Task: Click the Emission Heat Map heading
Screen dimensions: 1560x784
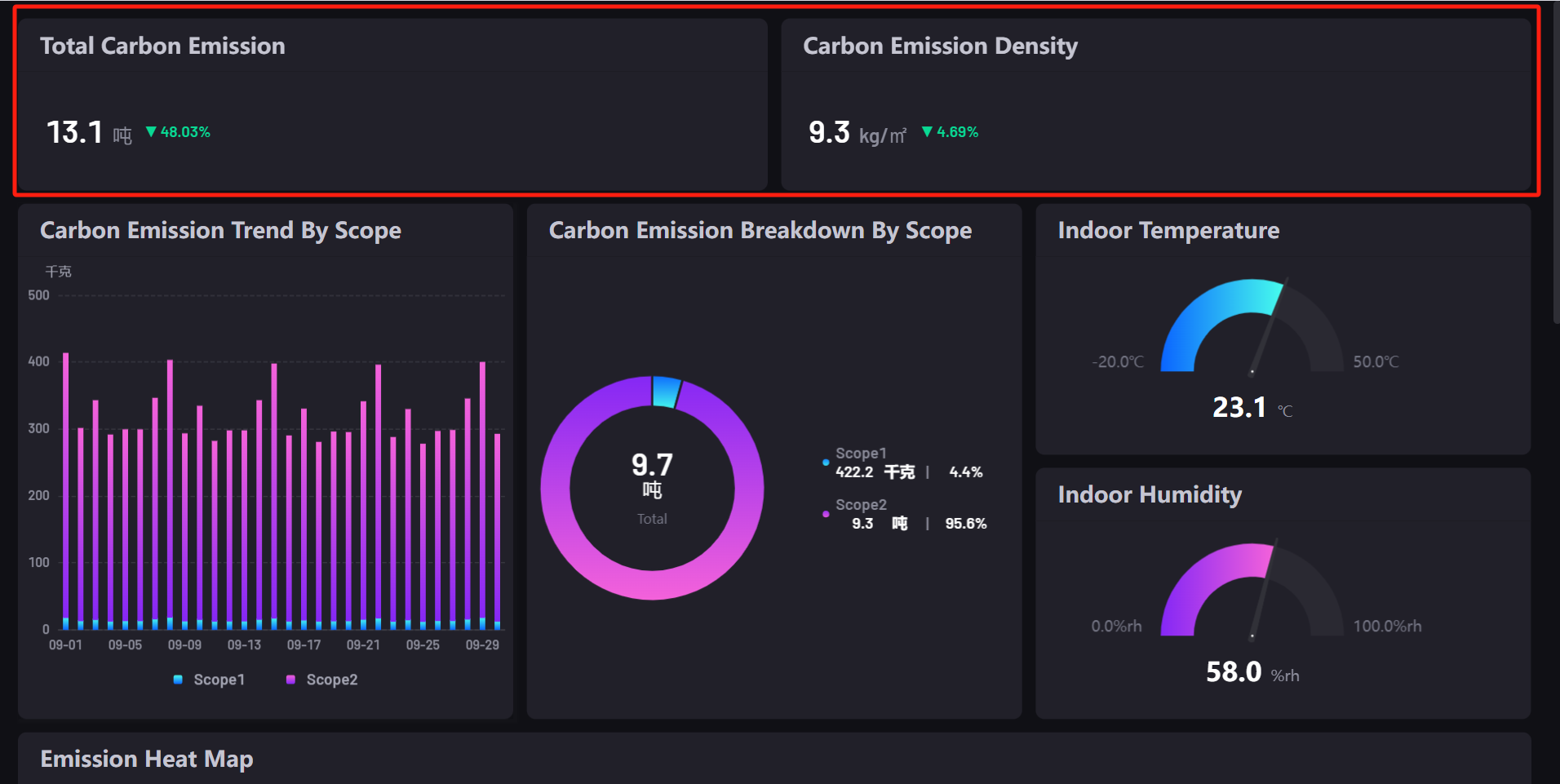Action: (147, 759)
